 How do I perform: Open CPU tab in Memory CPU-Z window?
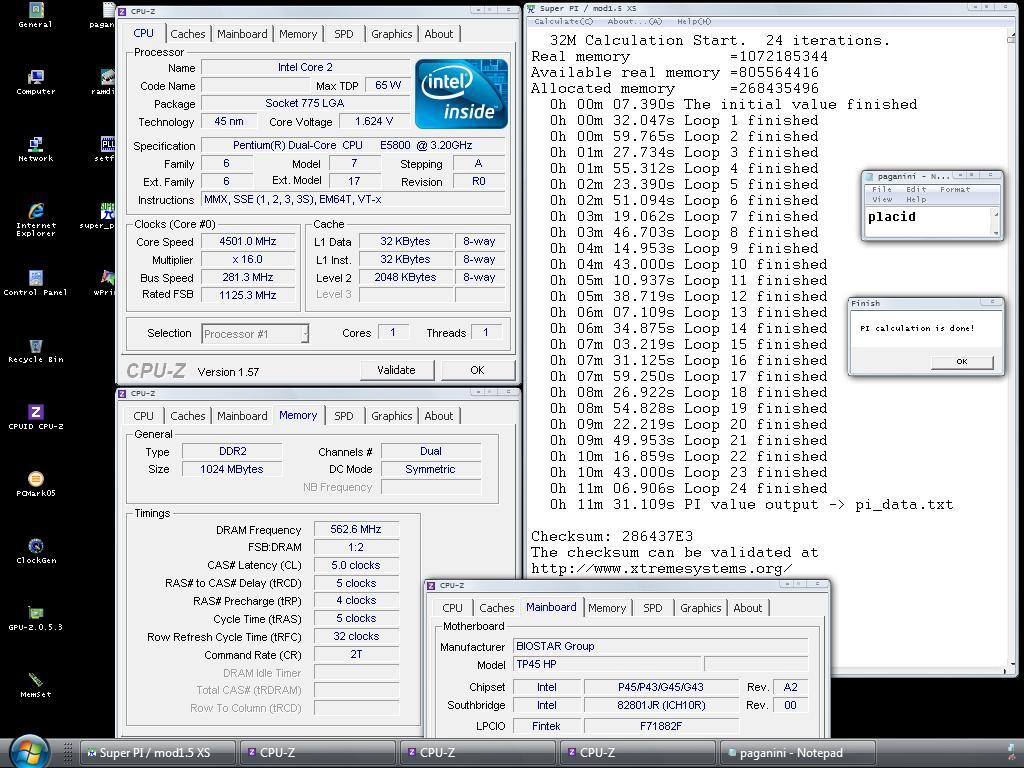[143, 416]
